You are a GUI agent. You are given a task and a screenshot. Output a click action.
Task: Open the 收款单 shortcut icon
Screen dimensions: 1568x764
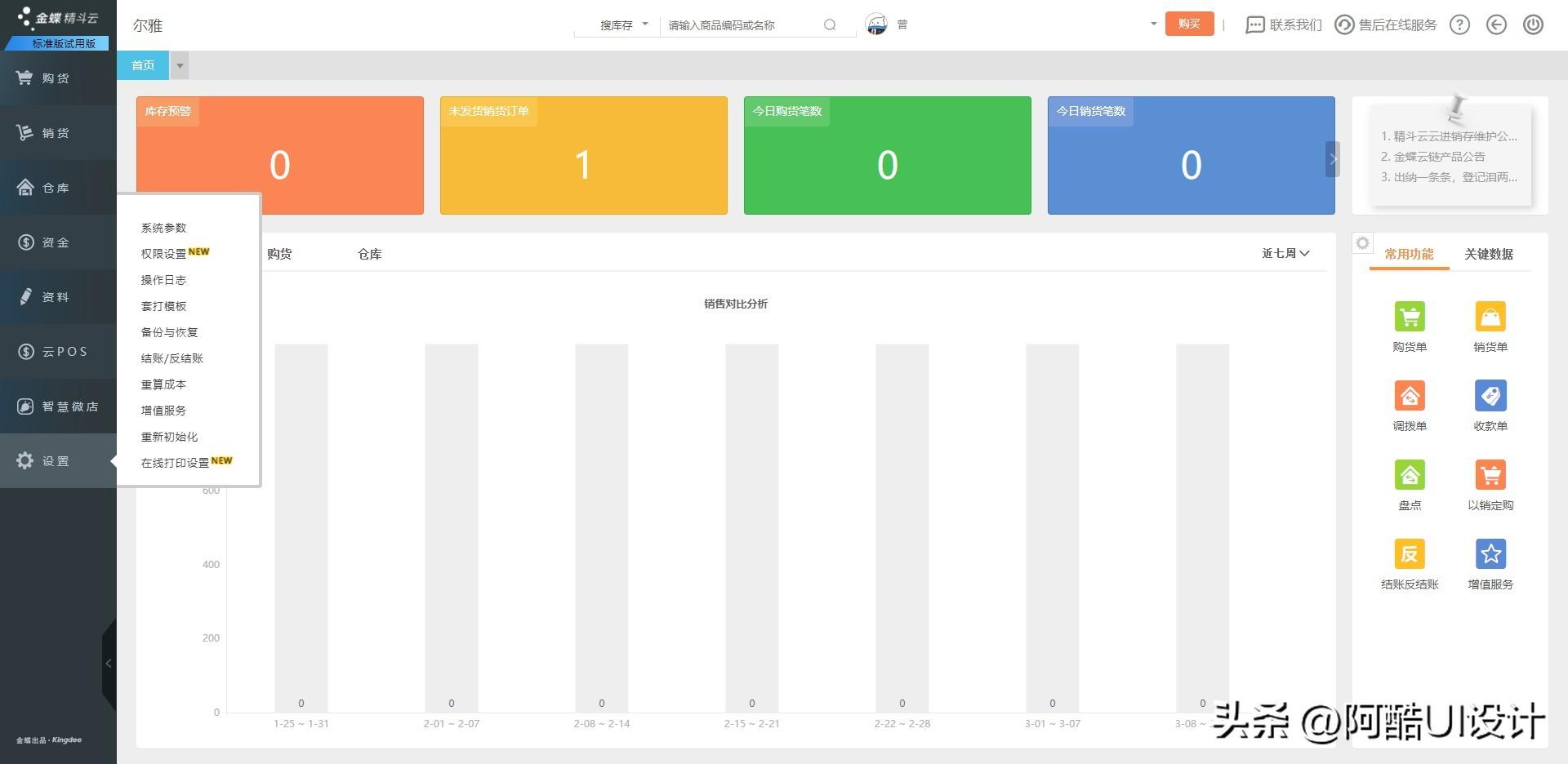(1490, 396)
